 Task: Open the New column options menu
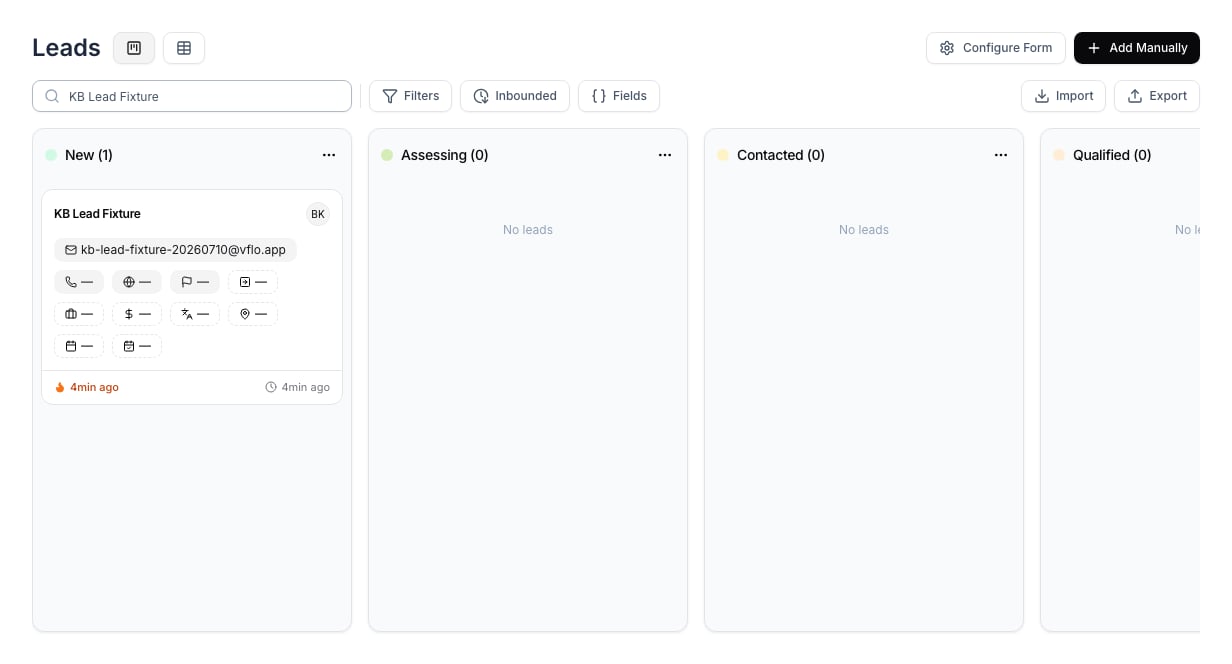(329, 155)
